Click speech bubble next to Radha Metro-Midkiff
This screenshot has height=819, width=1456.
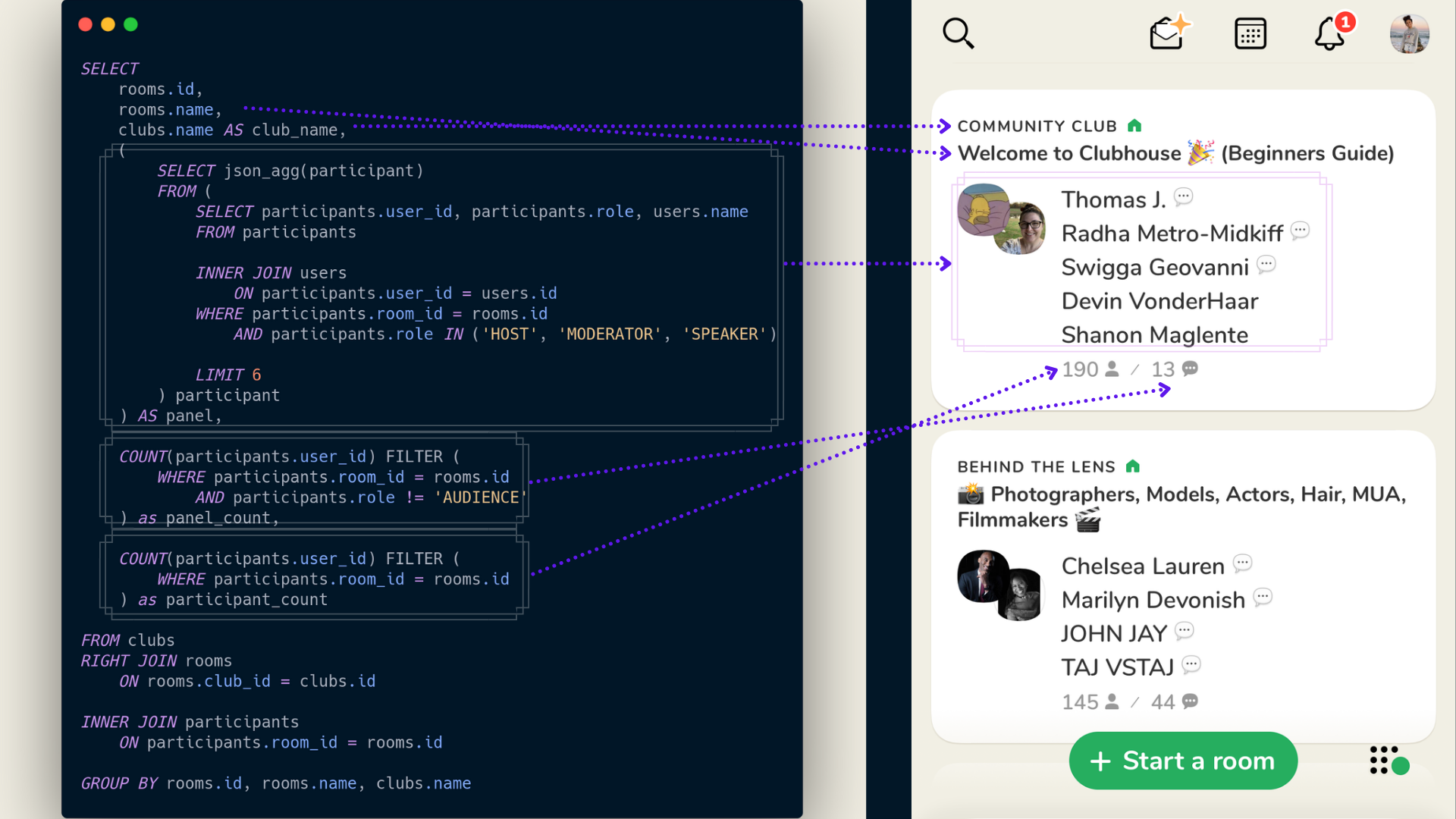(1300, 230)
